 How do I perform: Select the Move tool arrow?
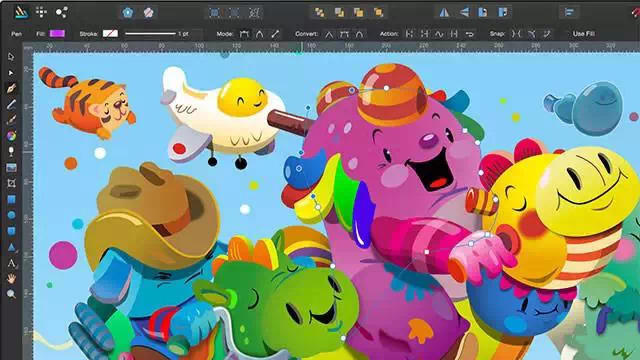click(11, 56)
